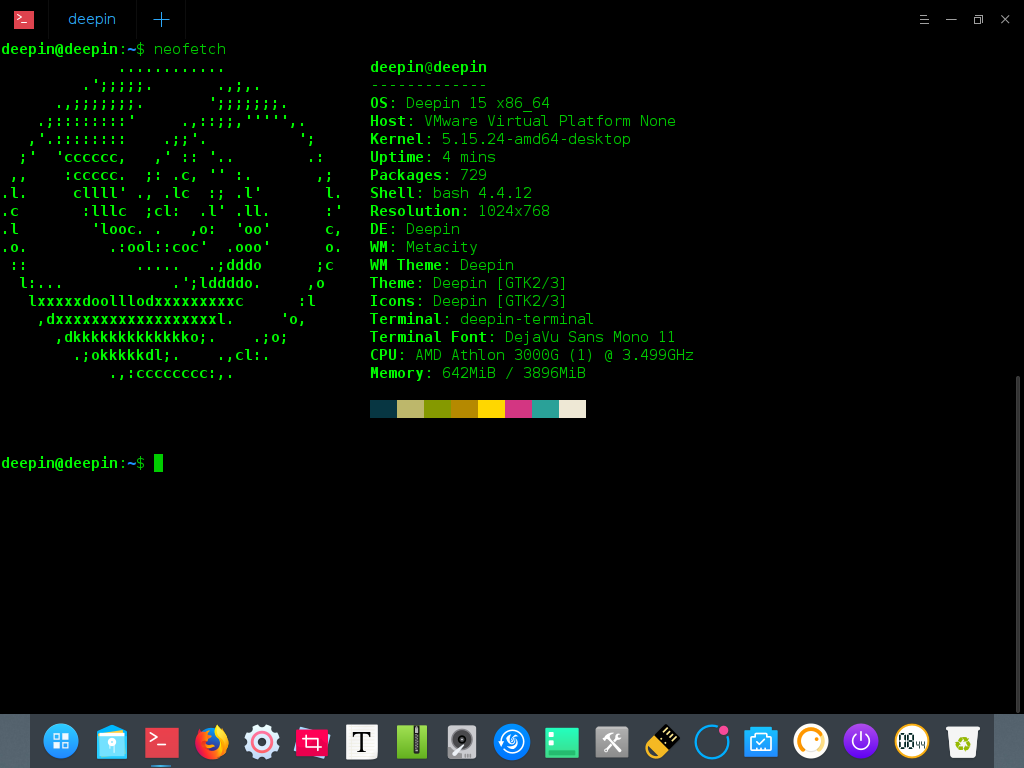
Task: Click the magenta pink color block
Action: click(x=519, y=409)
